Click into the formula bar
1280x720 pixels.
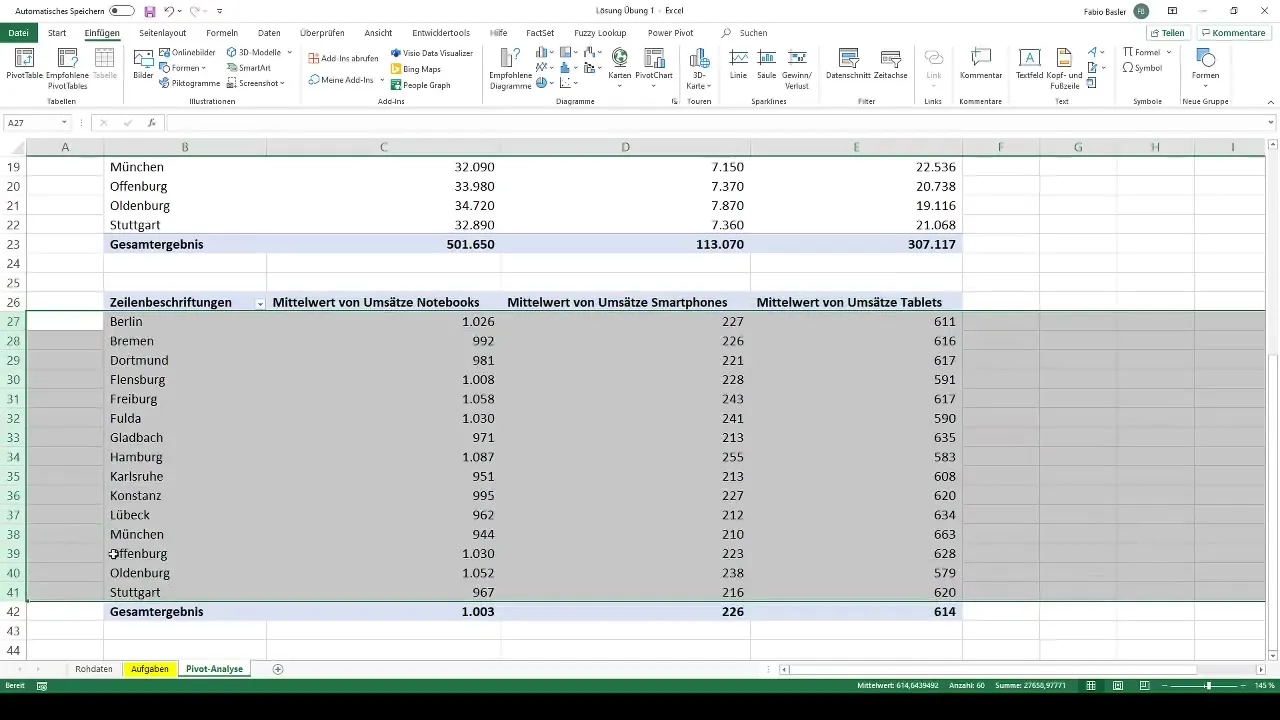click(720, 123)
